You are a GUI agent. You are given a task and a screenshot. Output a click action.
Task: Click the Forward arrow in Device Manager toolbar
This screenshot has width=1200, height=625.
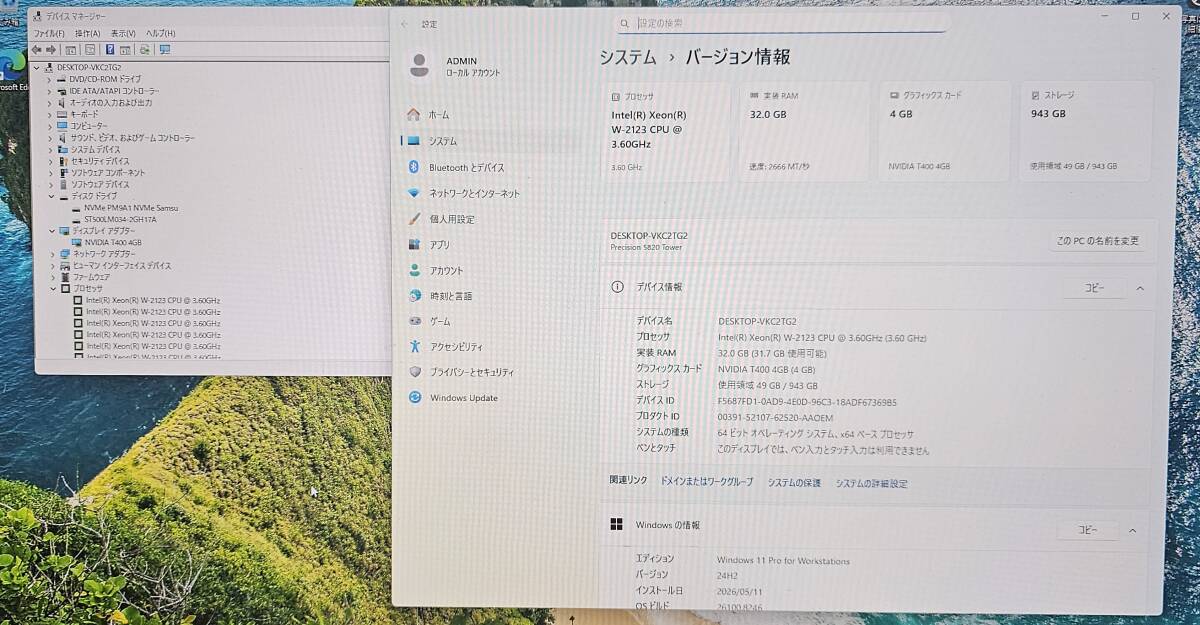50,49
